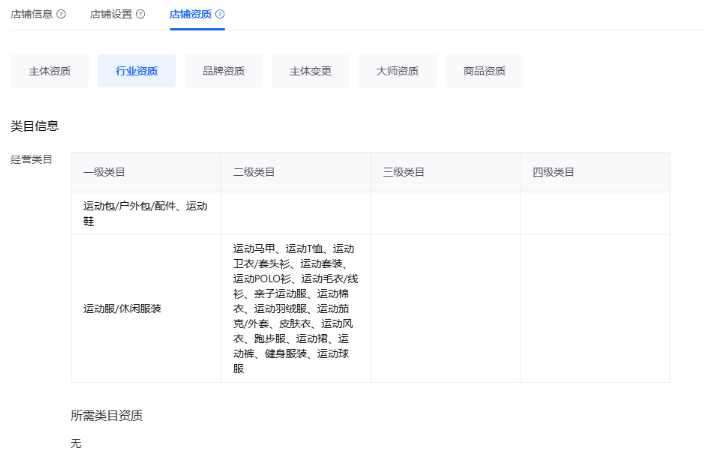Select the 运动包/户外包/配件 category cell
This screenshot has width=704, height=451.
click(x=145, y=213)
